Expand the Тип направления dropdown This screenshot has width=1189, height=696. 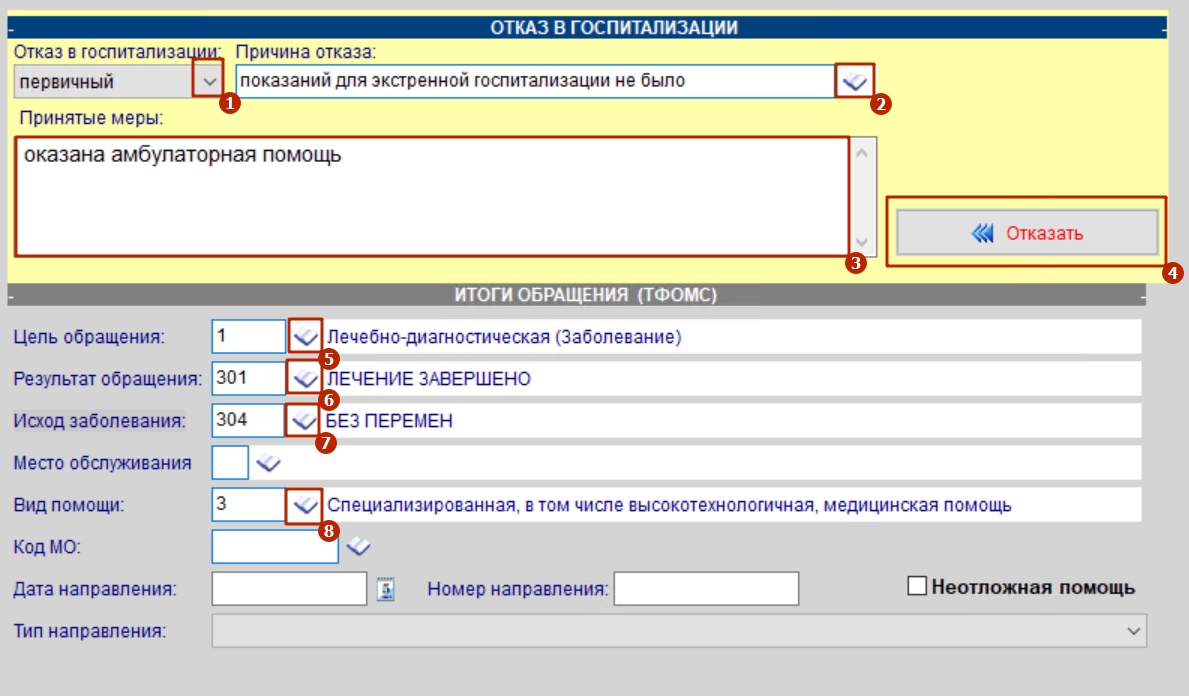[x=1133, y=631]
